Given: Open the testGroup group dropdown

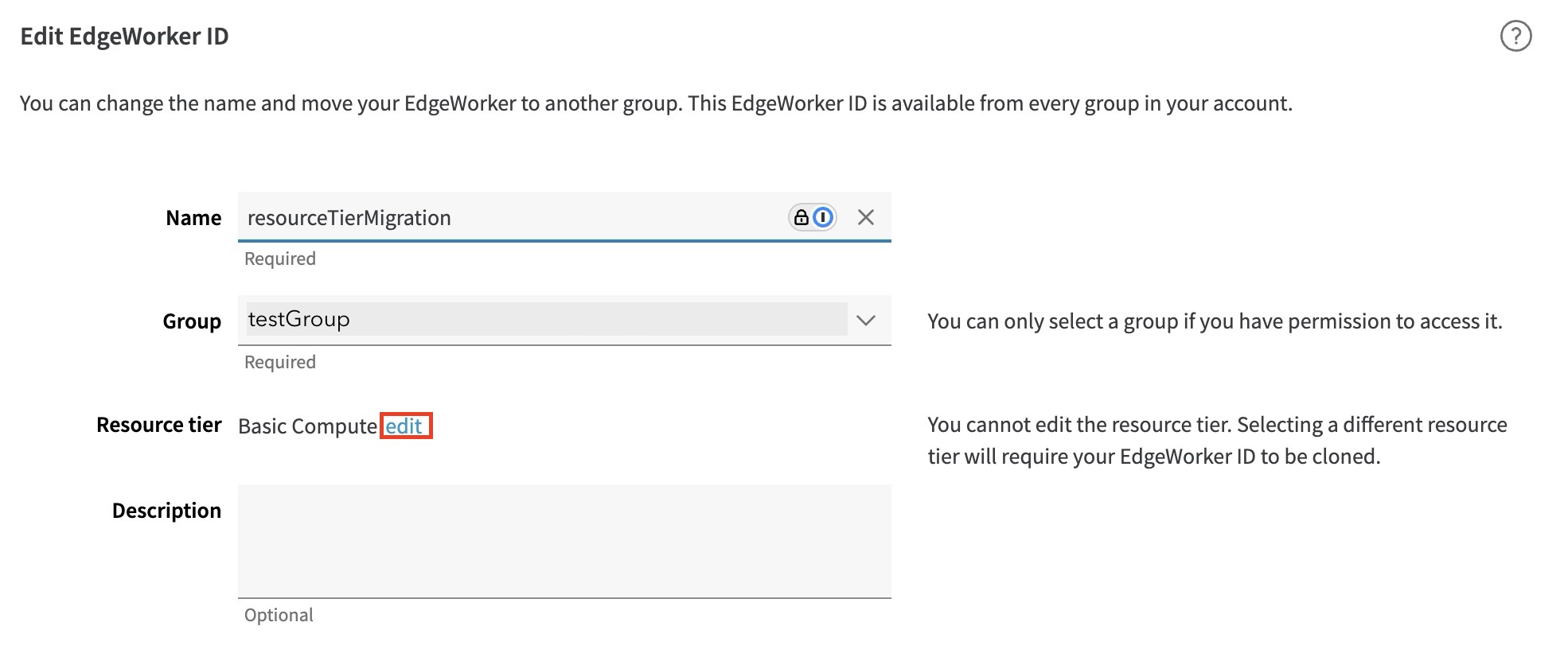Looking at the screenshot, I should pyautogui.click(x=546, y=320).
